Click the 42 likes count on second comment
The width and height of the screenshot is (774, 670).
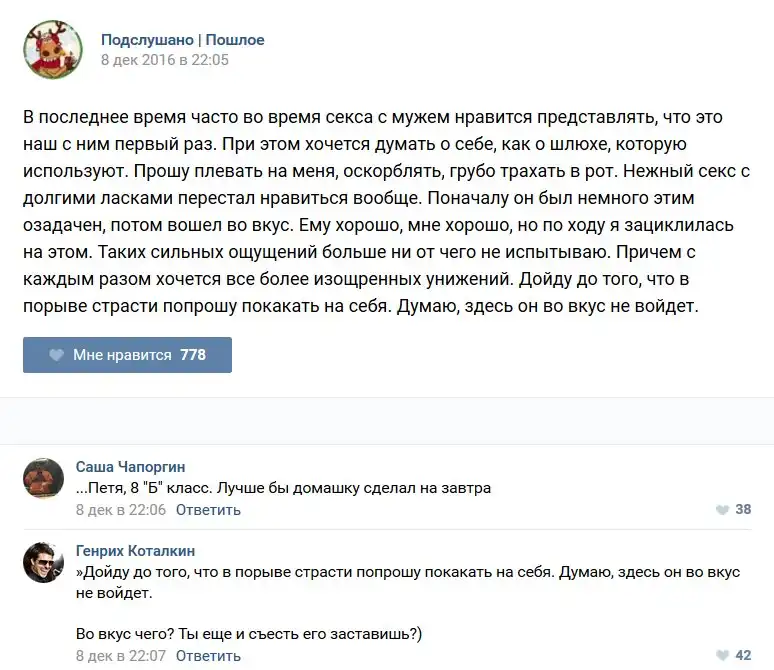click(743, 656)
